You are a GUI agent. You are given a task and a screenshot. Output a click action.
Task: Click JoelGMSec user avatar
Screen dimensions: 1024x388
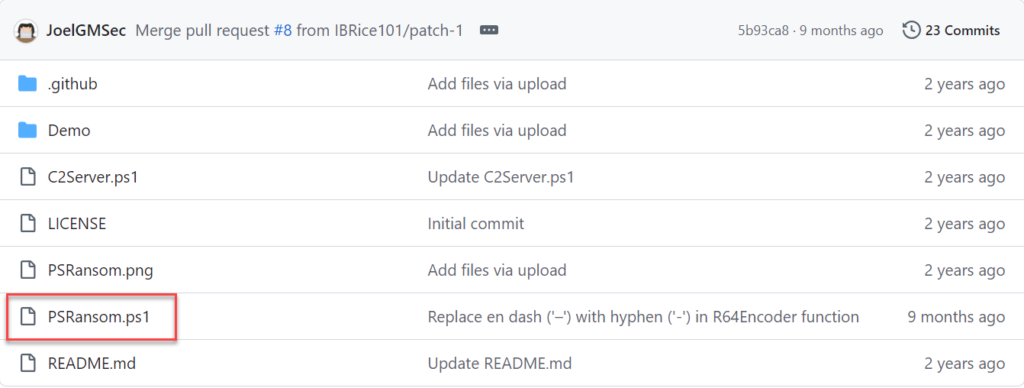(x=27, y=31)
